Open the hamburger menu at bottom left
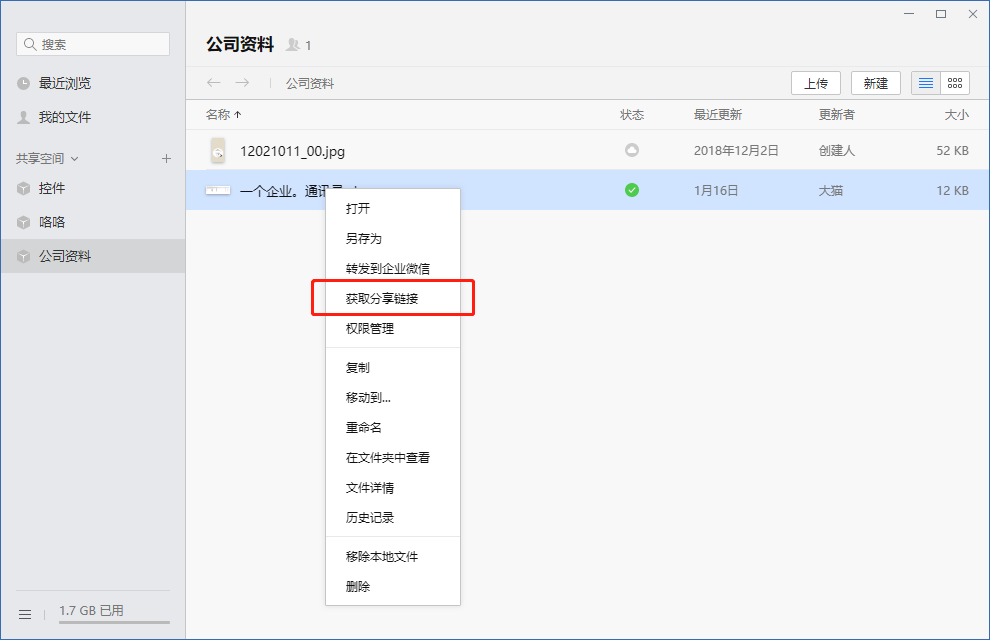This screenshot has height=640, width=990. 25,613
